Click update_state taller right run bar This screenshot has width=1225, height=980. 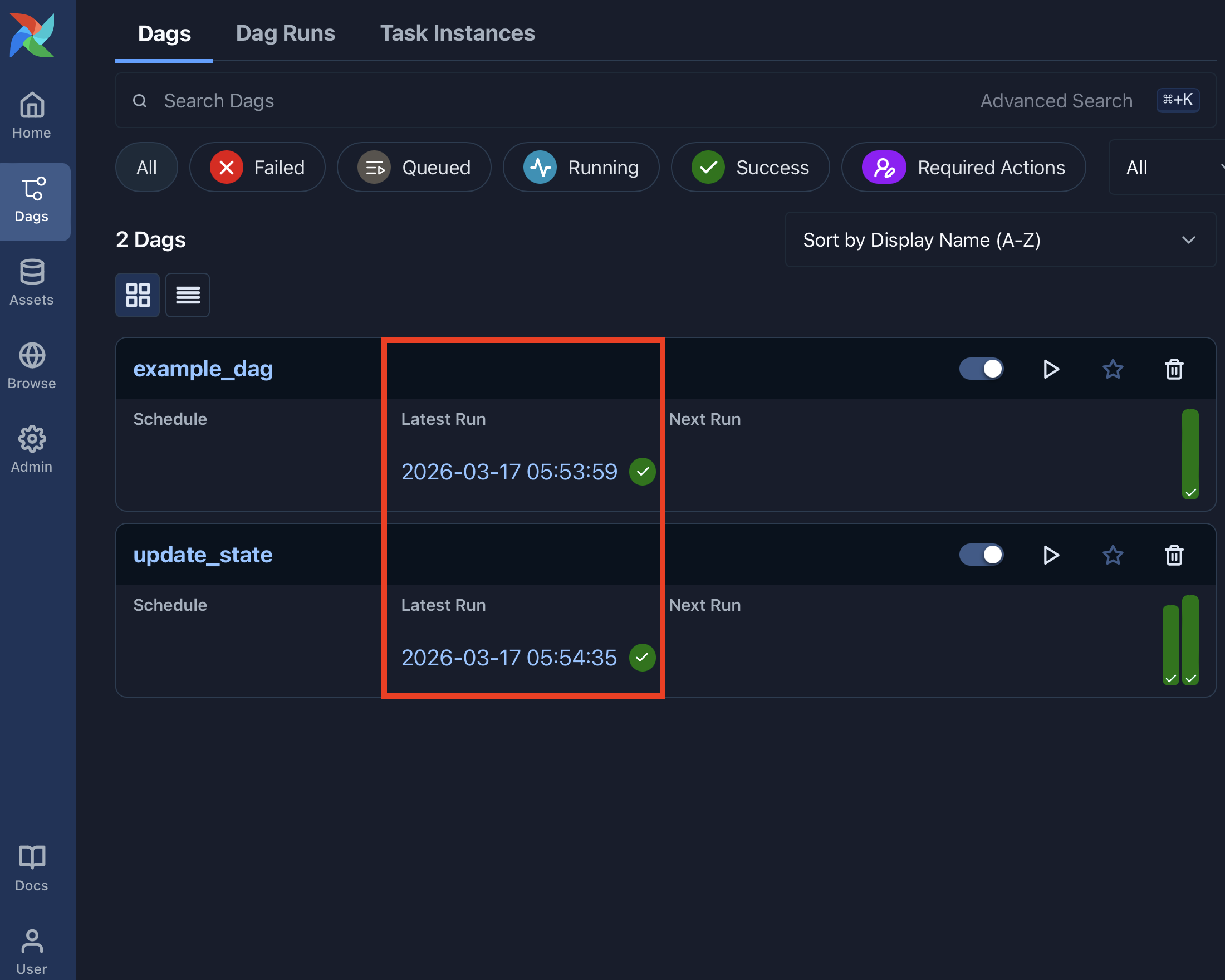(1190, 640)
